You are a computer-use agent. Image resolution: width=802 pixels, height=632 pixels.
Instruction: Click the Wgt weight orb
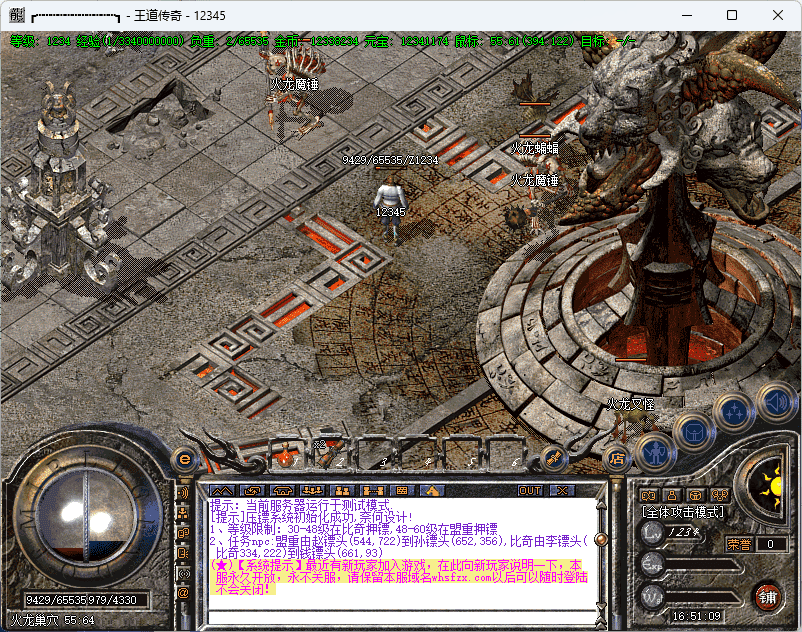pos(652,597)
